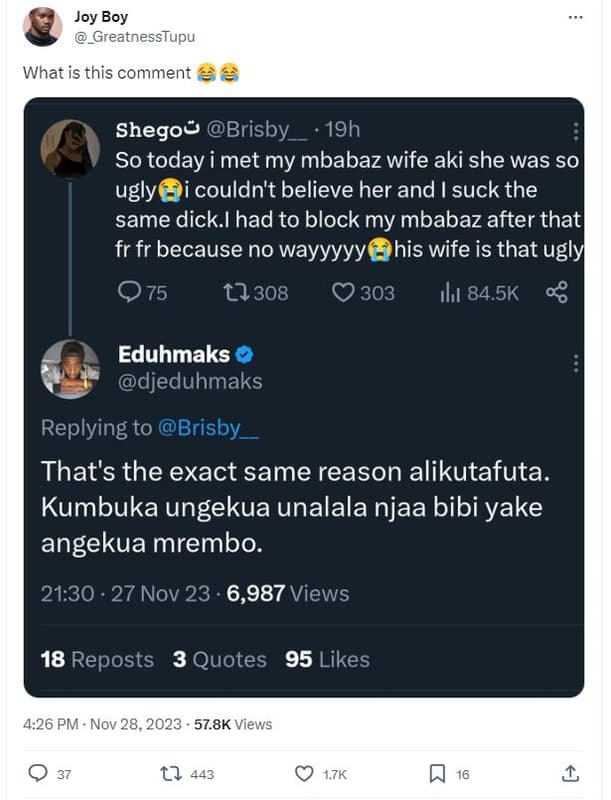Retweet the Shego tweet in the screenshot

tap(237, 292)
